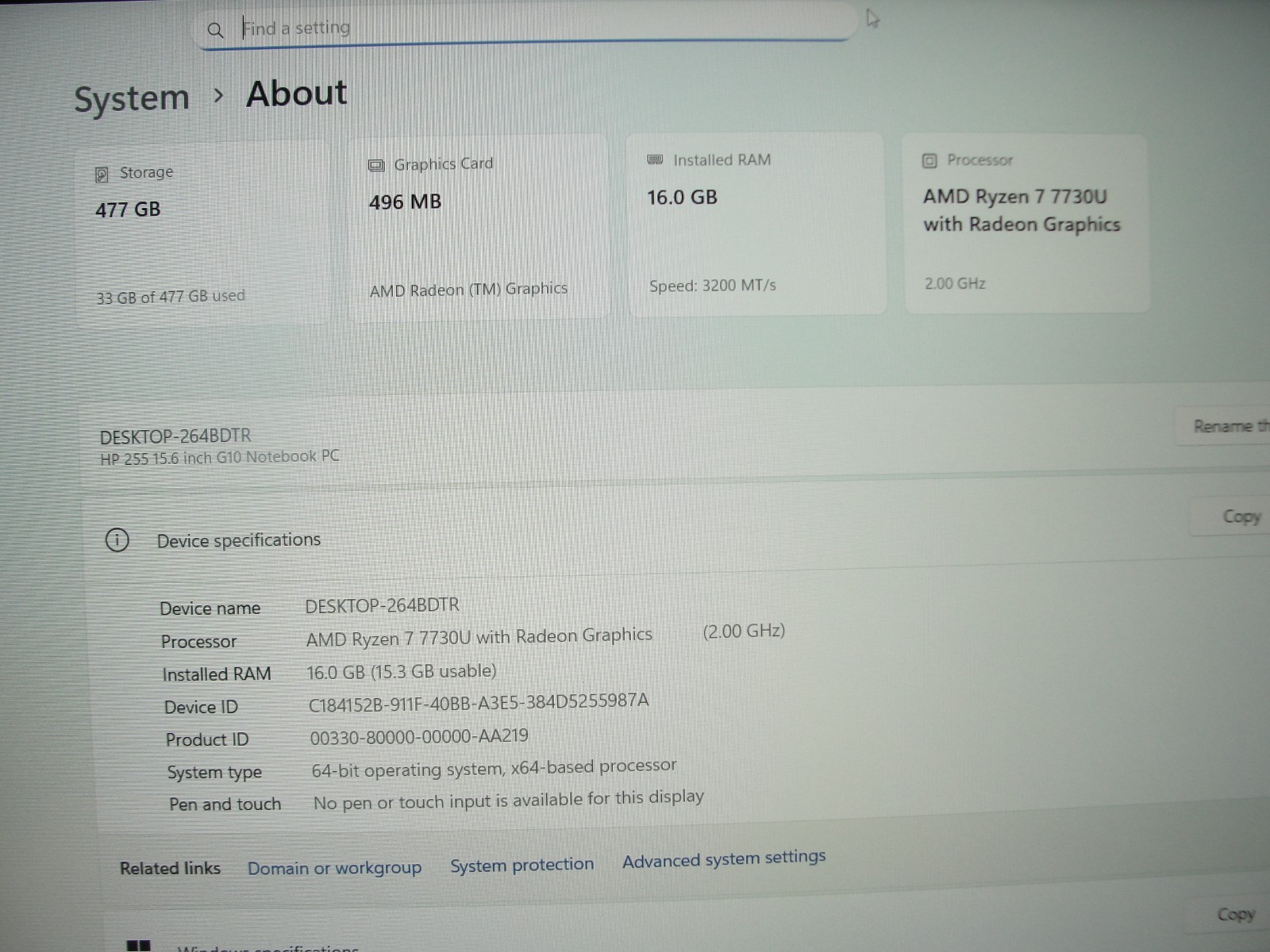The width and height of the screenshot is (1270, 952).
Task: Click the search magnifier icon
Action: [x=215, y=30]
